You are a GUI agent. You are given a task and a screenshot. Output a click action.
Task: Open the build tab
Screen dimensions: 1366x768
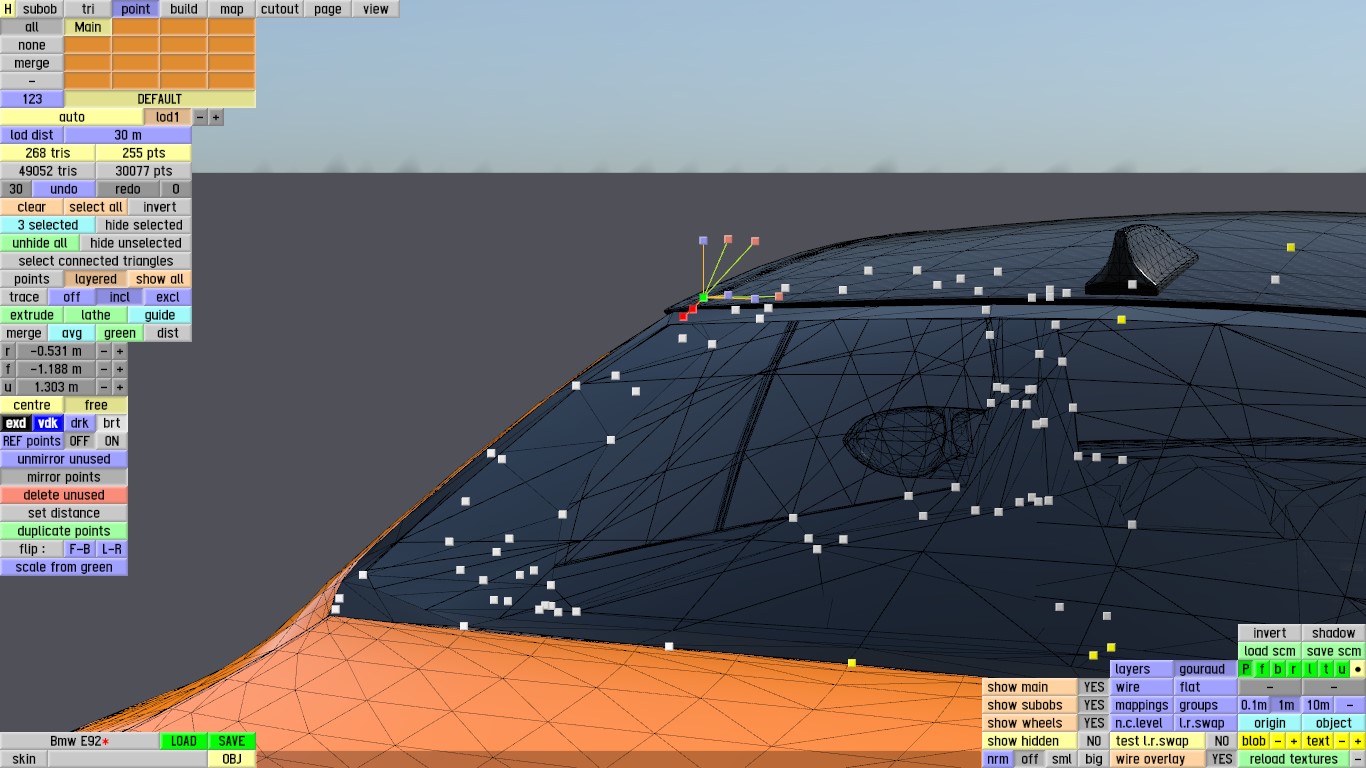click(x=184, y=9)
